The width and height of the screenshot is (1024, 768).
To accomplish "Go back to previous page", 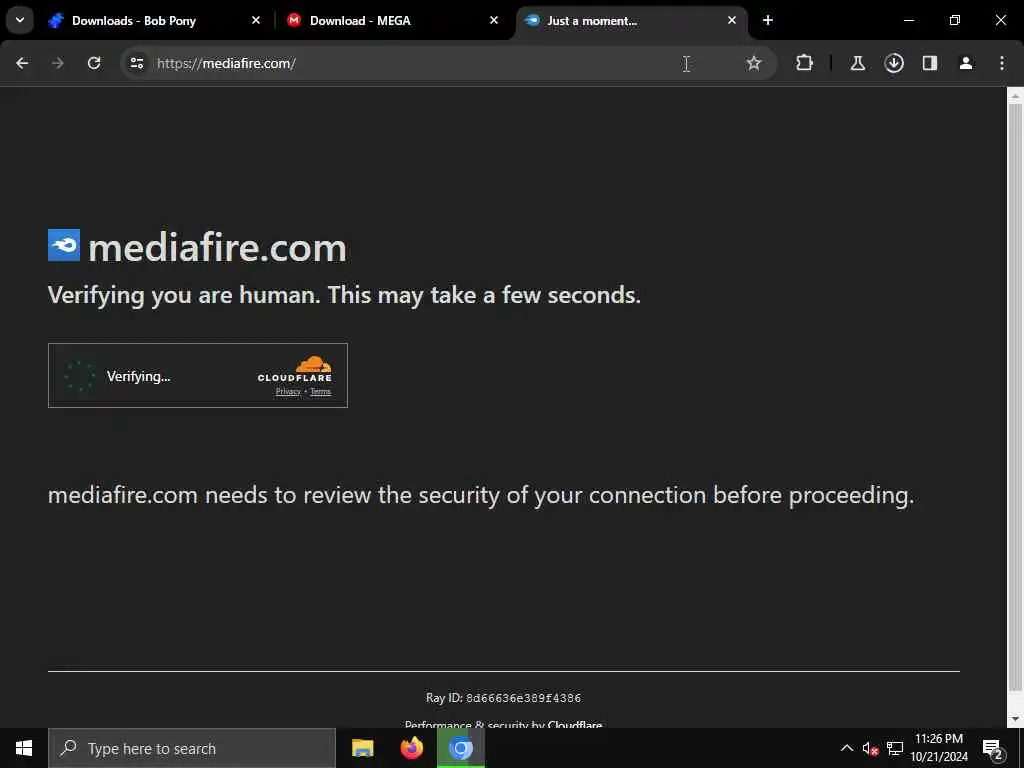I will [x=22, y=63].
